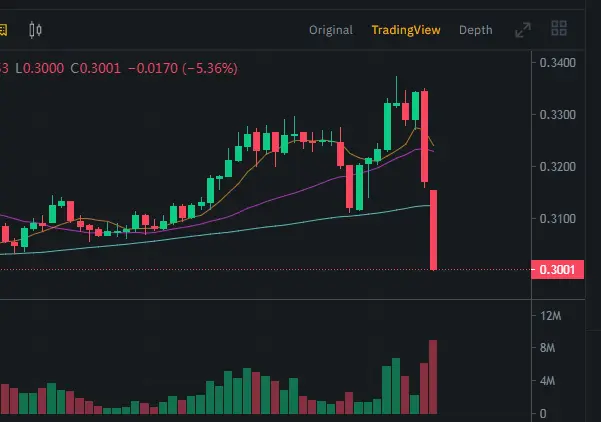Expand chart to fullscreen with arrows icon
This screenshot has height=422, width=601.
[x=523, y=30]
